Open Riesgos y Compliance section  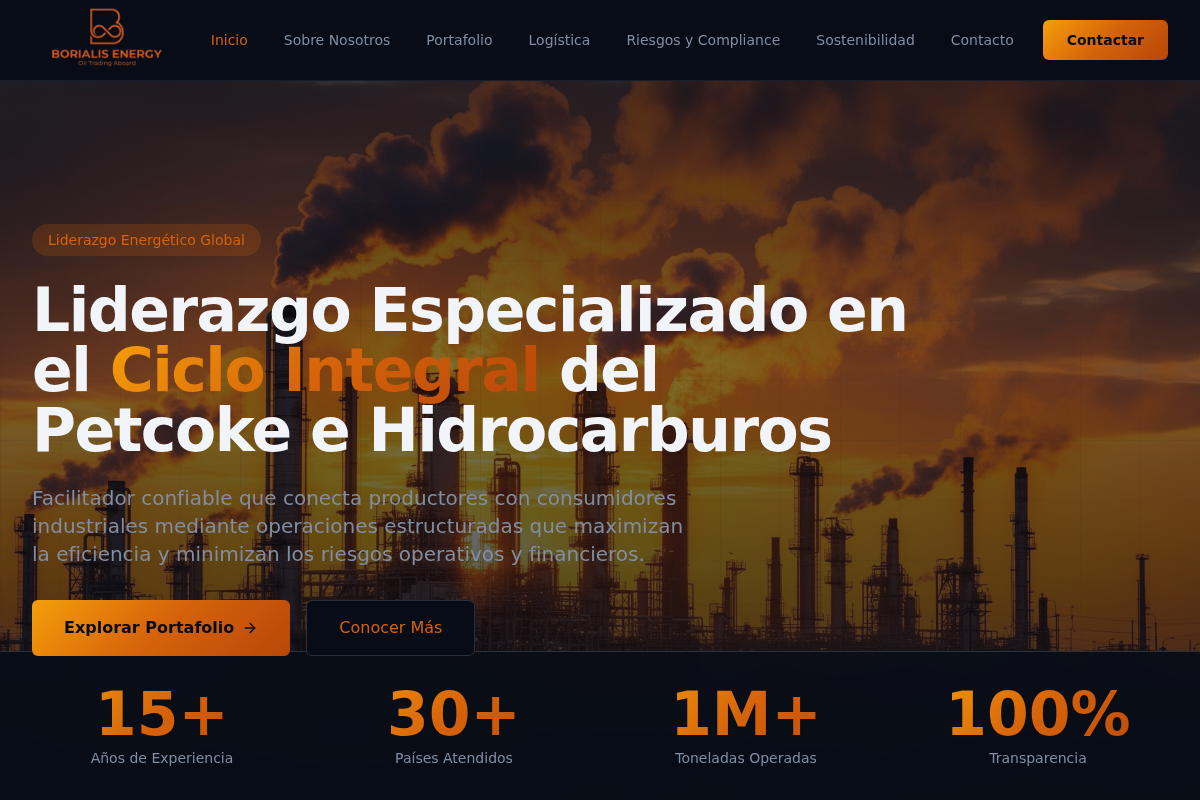[703, 40]
